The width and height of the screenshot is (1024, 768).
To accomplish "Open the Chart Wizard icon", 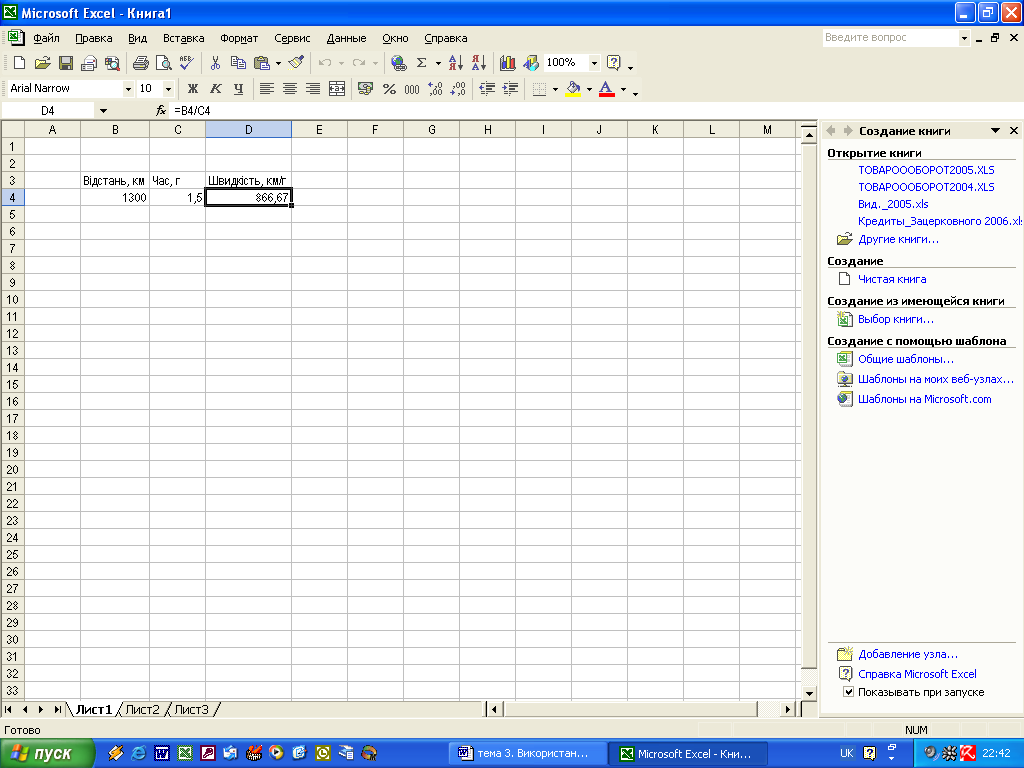I will (507, 63).
